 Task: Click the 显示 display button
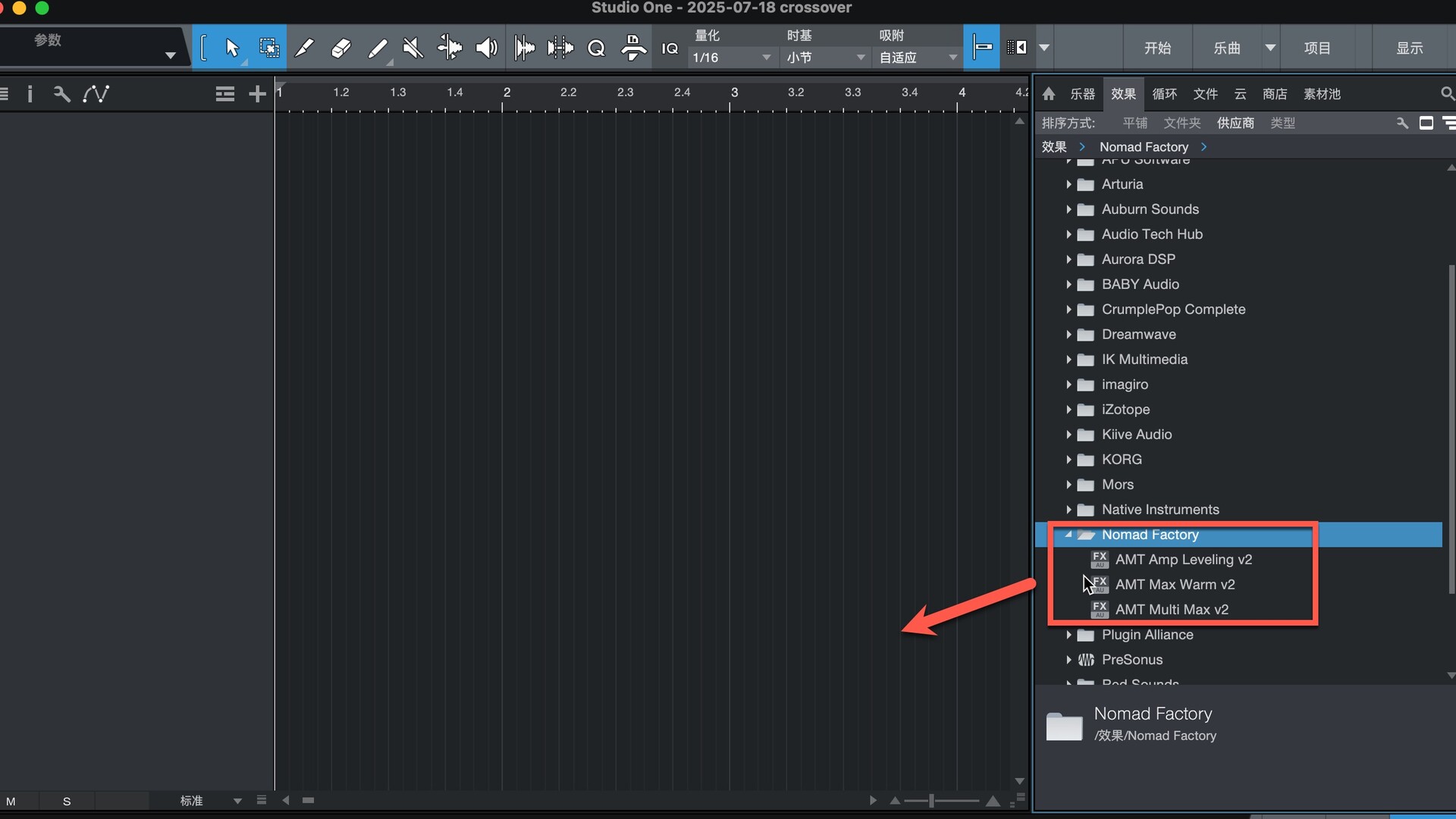pyautogui.click(x=1410, y=48)
